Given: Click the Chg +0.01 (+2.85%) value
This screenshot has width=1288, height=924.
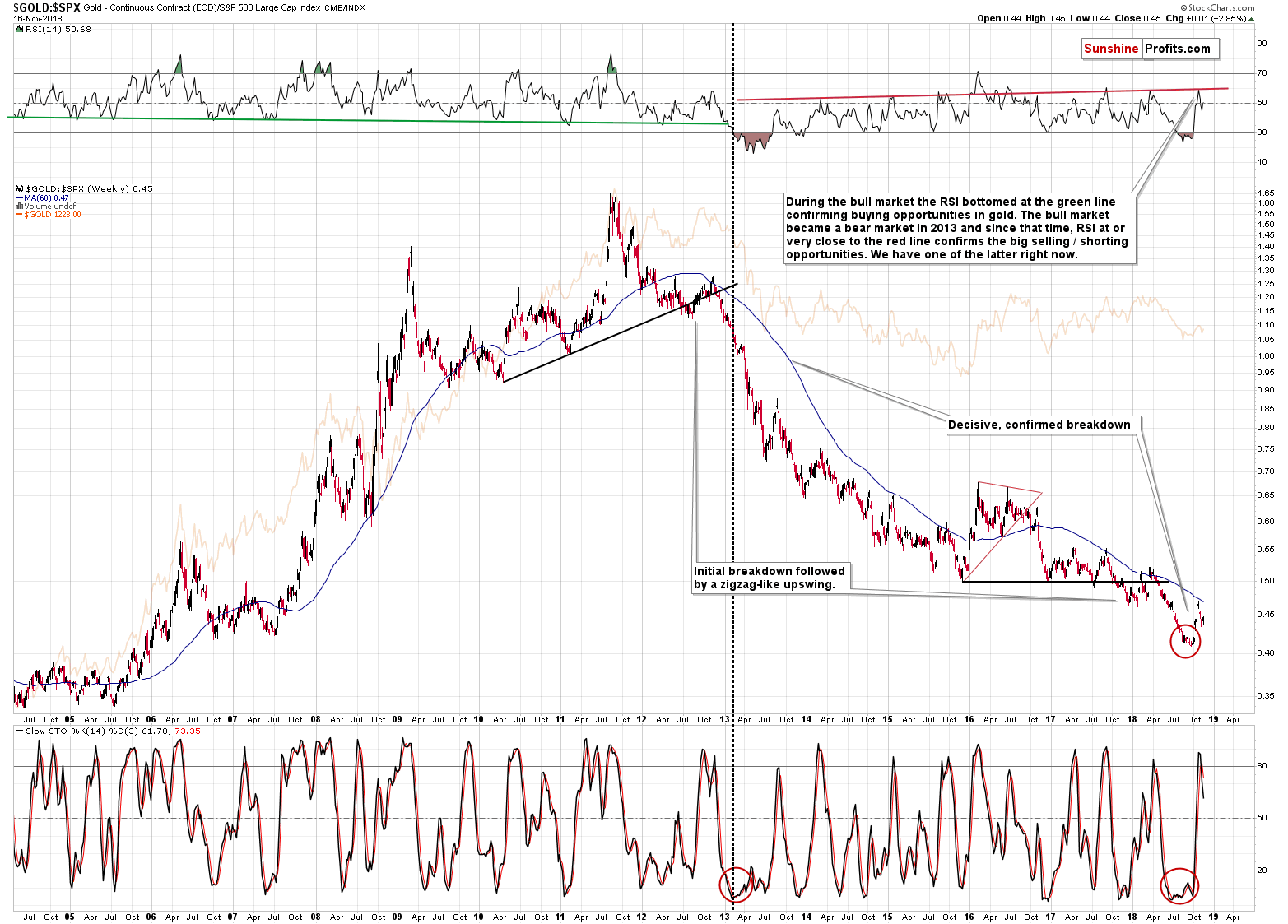Looking at the screenshot, I should (x=1206, y=18).
